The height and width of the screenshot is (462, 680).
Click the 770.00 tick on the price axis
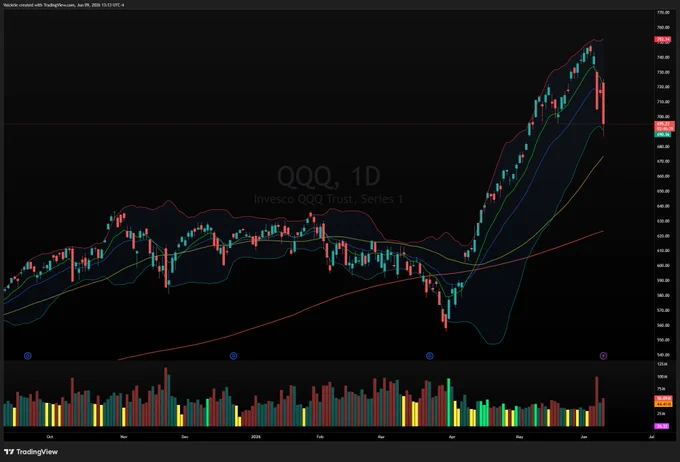pyautogui.click(x=664, y=13)
